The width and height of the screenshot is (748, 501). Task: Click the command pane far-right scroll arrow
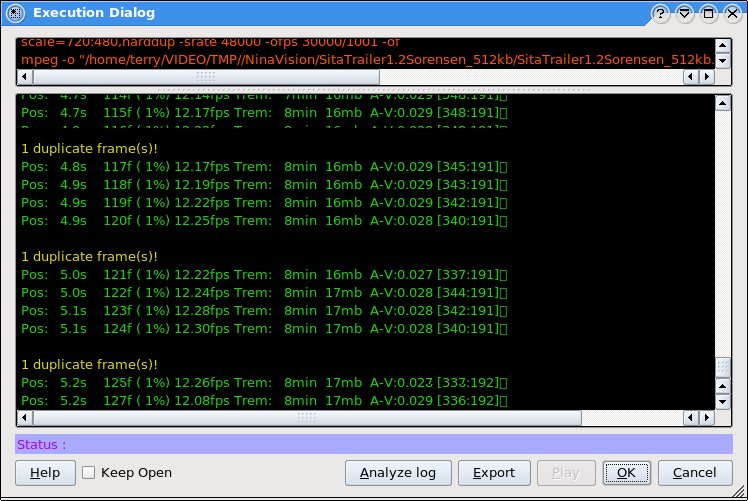[x=706, y=76]
